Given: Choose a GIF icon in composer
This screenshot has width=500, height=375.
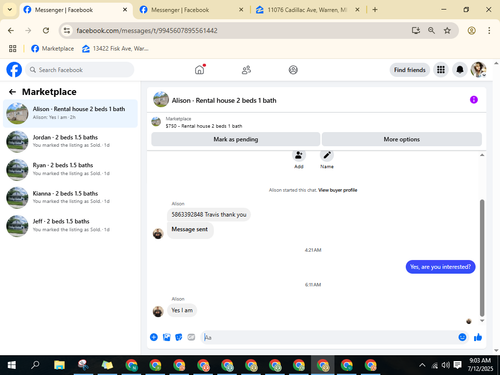Looking at the screenshot, I should [x=191, y=337].
